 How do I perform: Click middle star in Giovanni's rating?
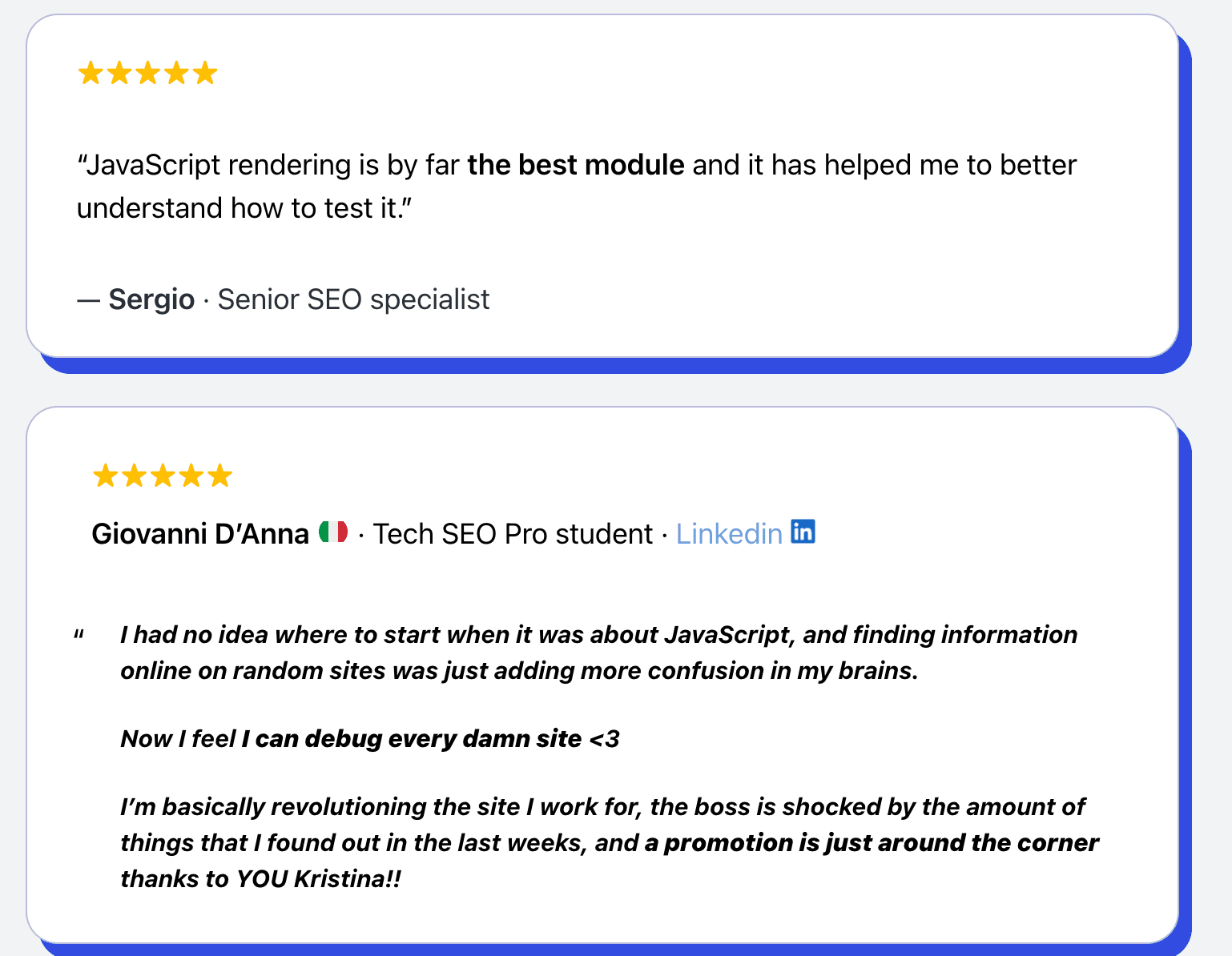tap(163, 476)
